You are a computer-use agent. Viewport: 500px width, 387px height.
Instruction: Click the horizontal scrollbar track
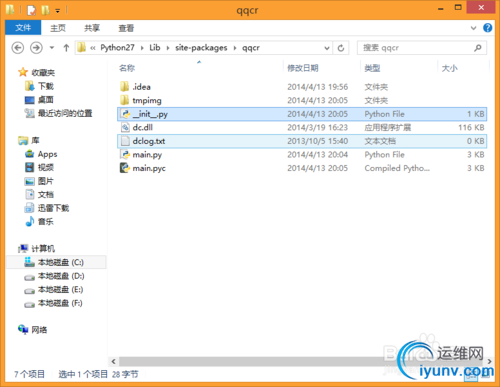click(302, 361)
